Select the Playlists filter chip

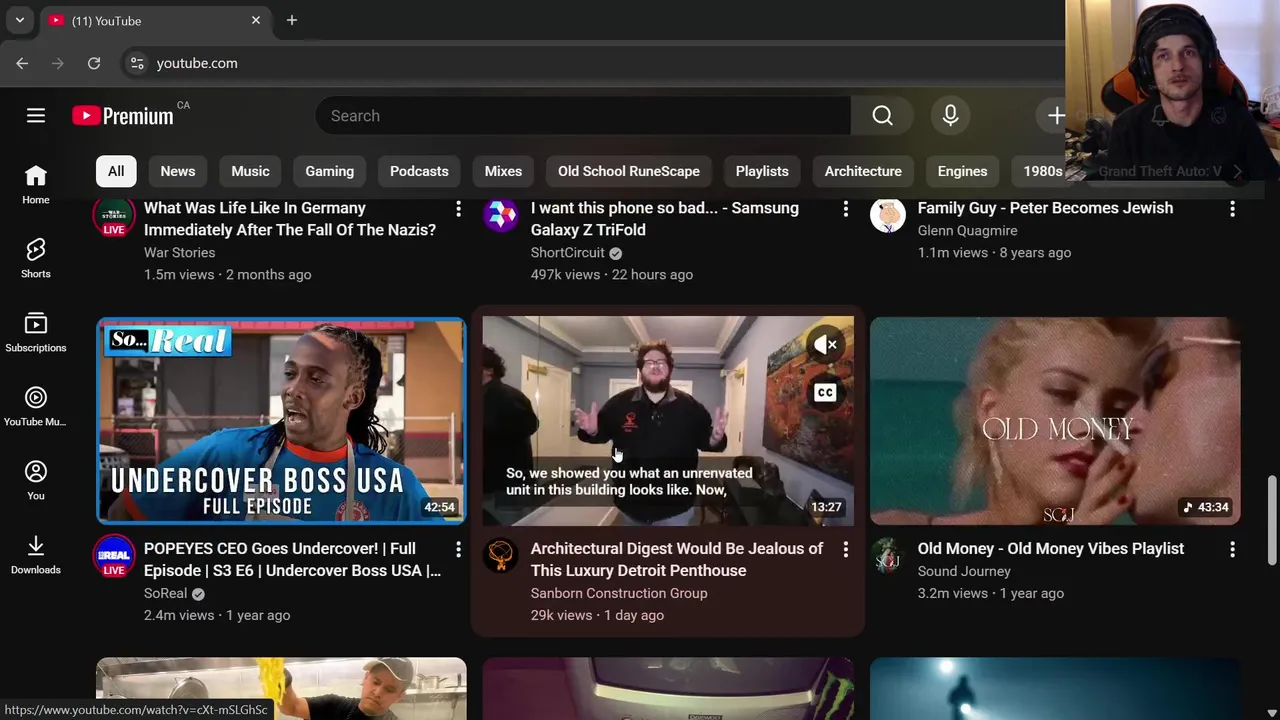pyautogui.click(x=762, y=171)
